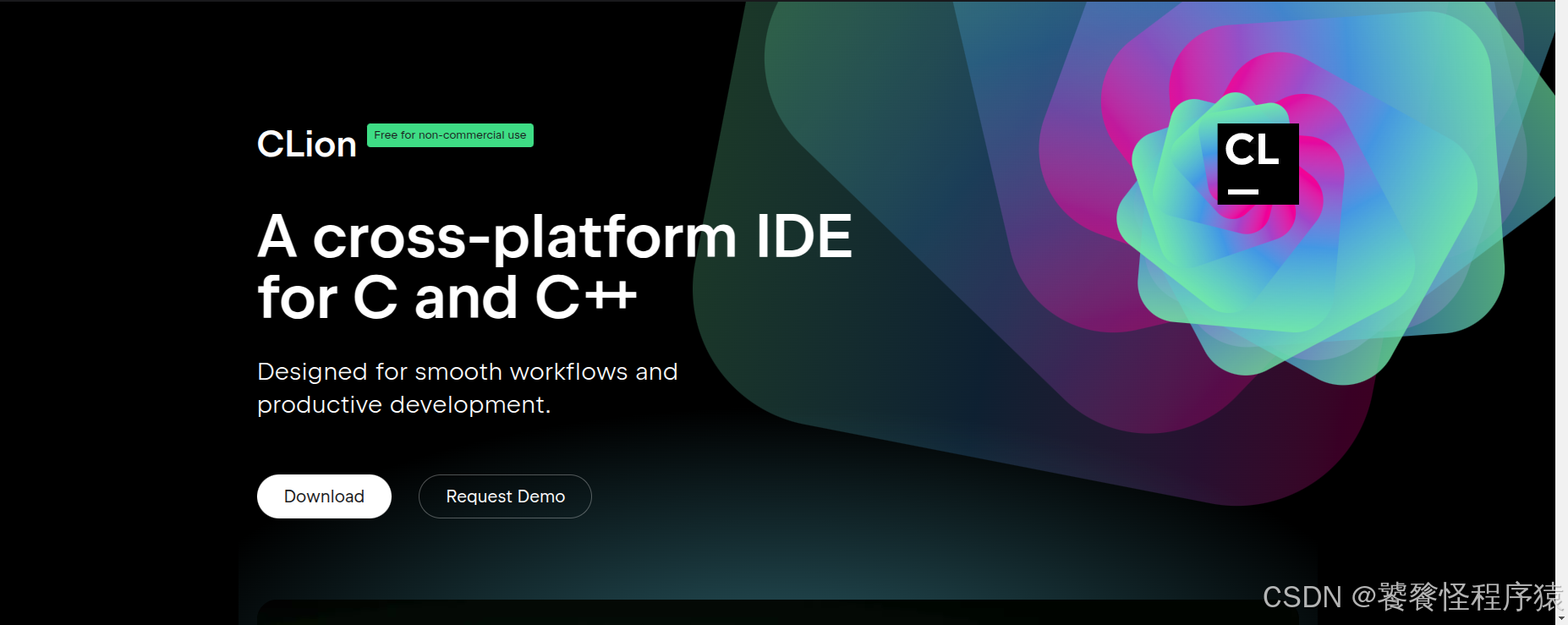Click the white Download button
Viewport: 1568px width, 625px height.
point(324,496)
